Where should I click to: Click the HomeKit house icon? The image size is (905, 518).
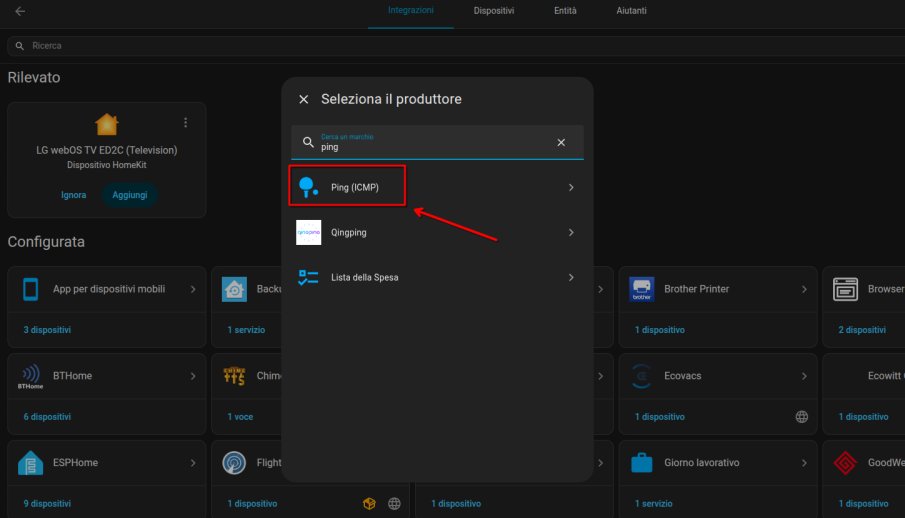(107, 124)
